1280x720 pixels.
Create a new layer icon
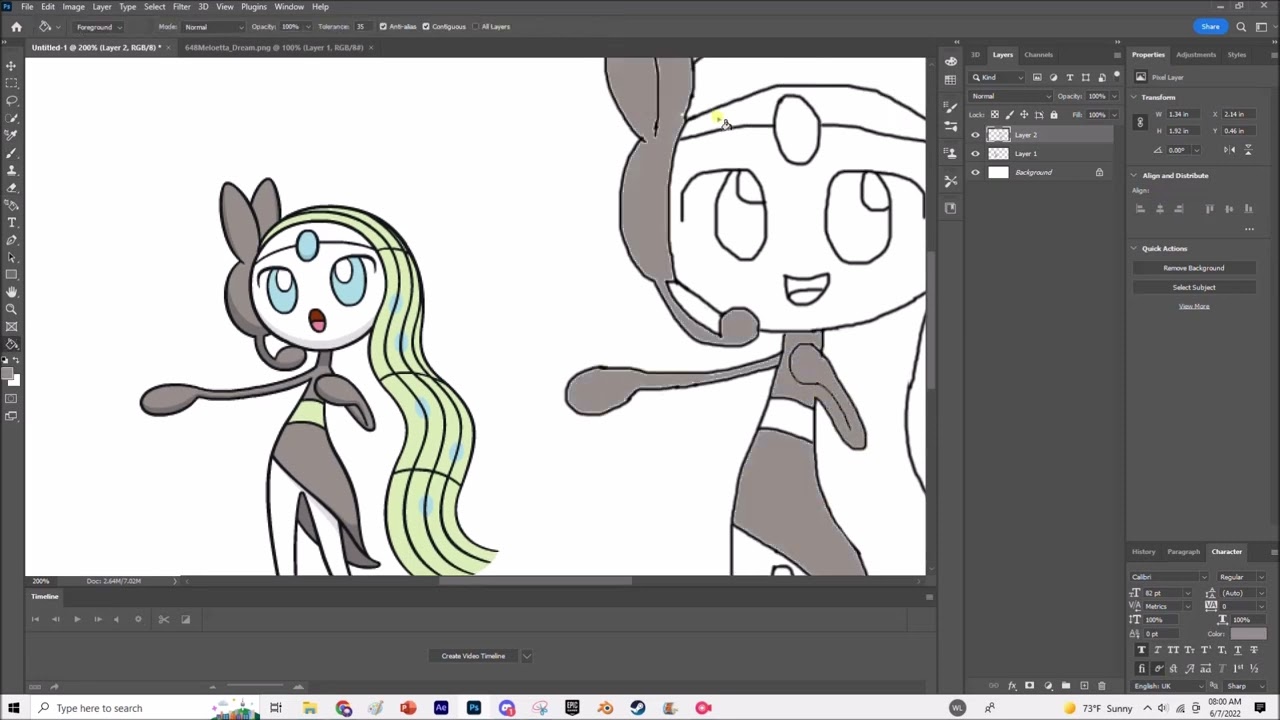point(1084,686)
